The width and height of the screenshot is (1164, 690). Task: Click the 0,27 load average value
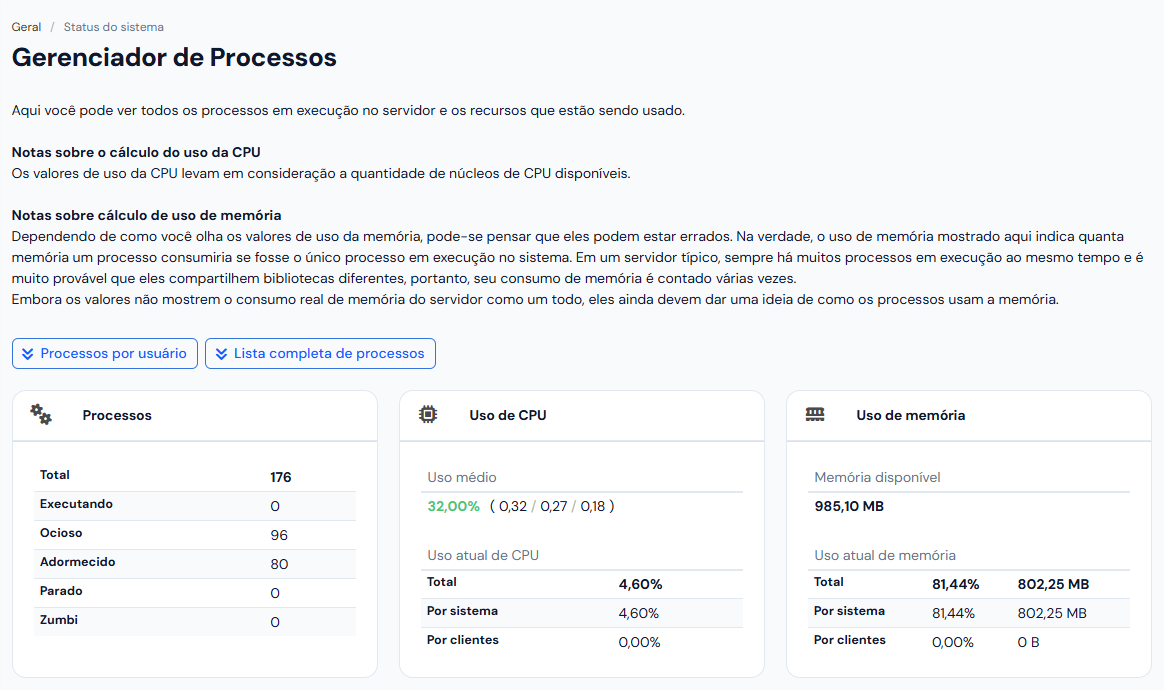(x=554, y=506)
